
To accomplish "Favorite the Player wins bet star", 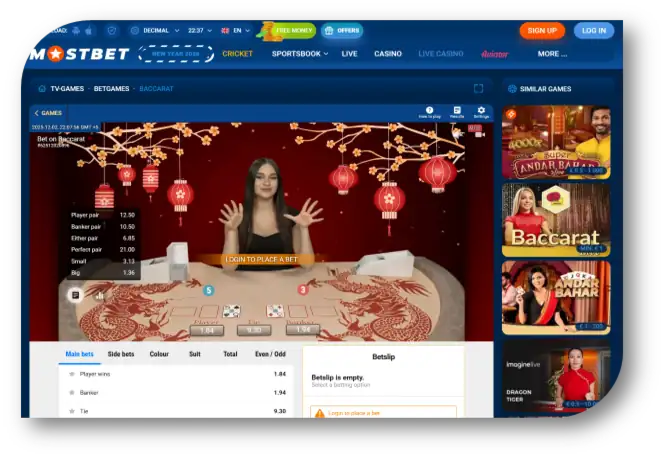I will click(x=72, y=374).
